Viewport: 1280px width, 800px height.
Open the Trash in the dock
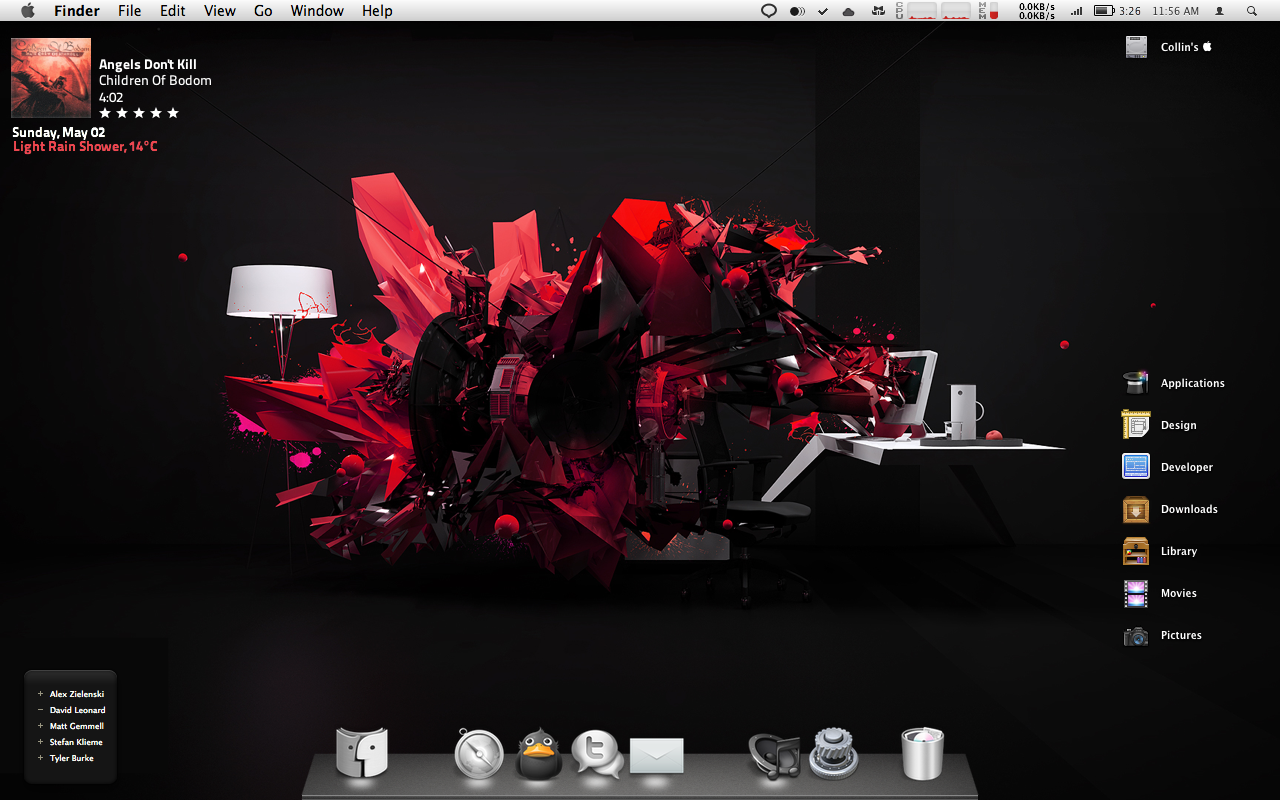click(922, 753)
